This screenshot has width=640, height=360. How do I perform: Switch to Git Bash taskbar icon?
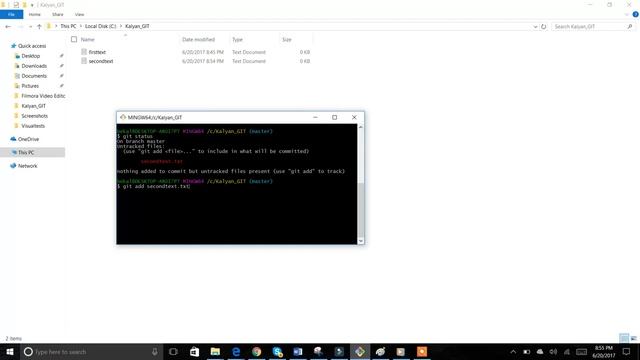(360, 351)
